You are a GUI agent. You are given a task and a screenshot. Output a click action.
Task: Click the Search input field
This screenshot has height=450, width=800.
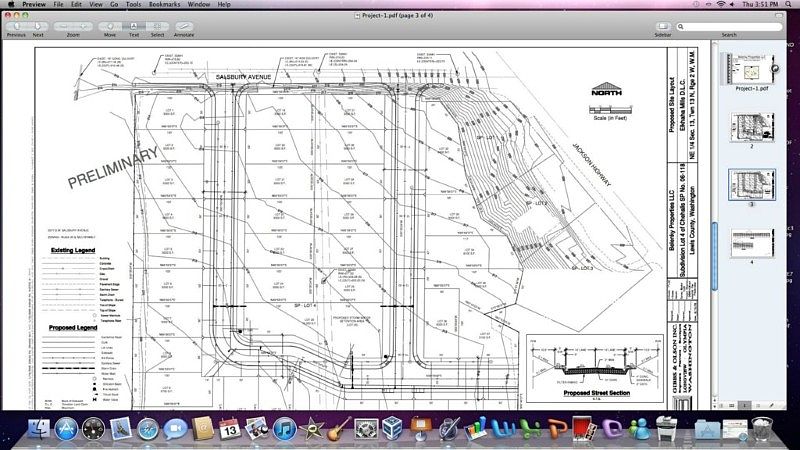729,27
